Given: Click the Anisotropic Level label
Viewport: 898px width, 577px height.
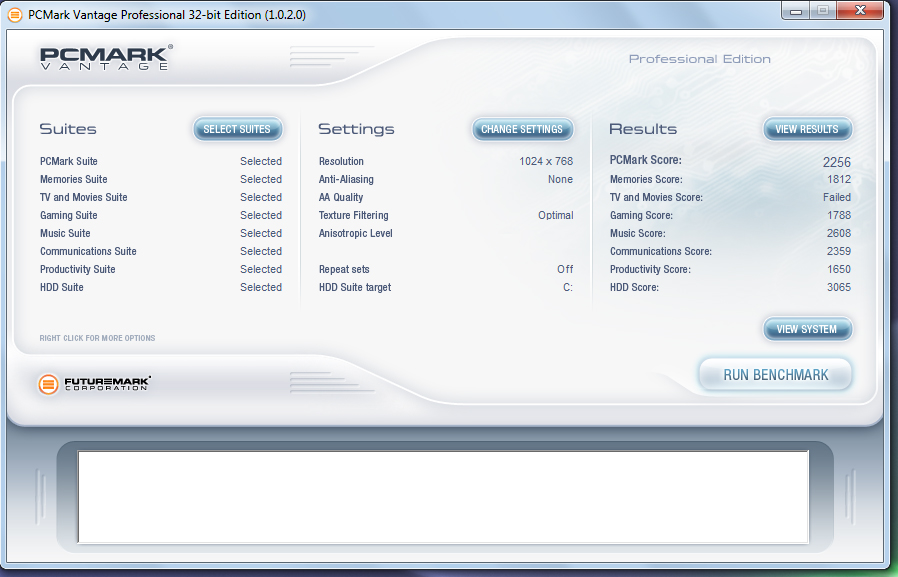Looking at the screenshot, I should 356,234.
